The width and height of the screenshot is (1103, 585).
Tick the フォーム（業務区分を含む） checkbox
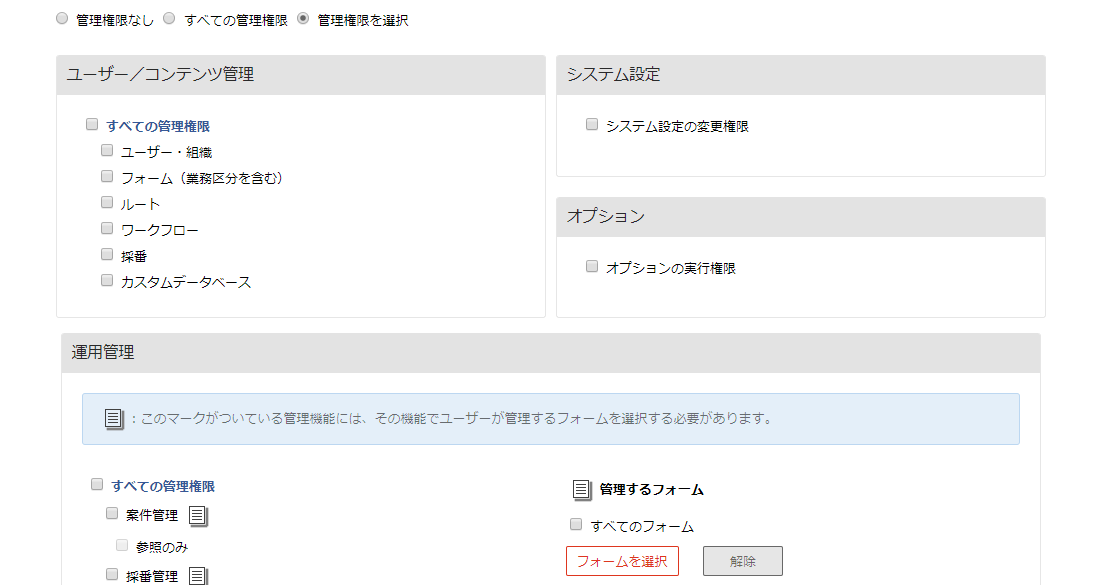tap(107, 176)
